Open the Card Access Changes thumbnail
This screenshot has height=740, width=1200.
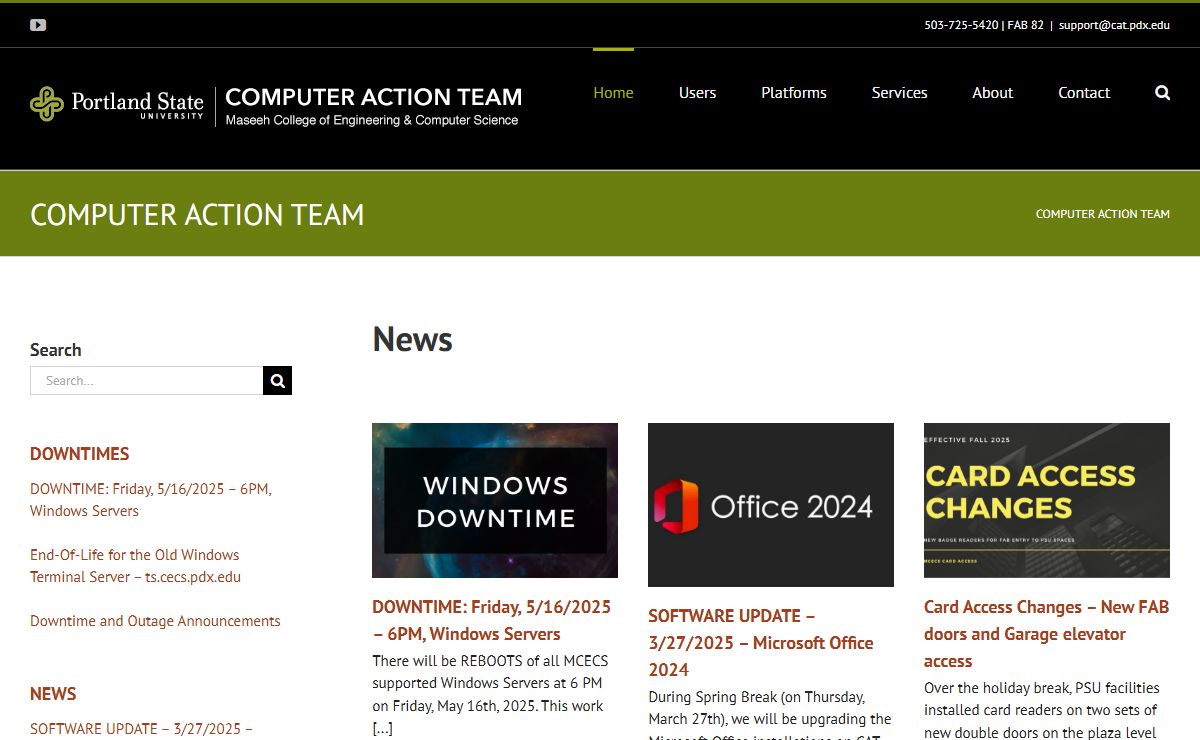[1047, 500]
